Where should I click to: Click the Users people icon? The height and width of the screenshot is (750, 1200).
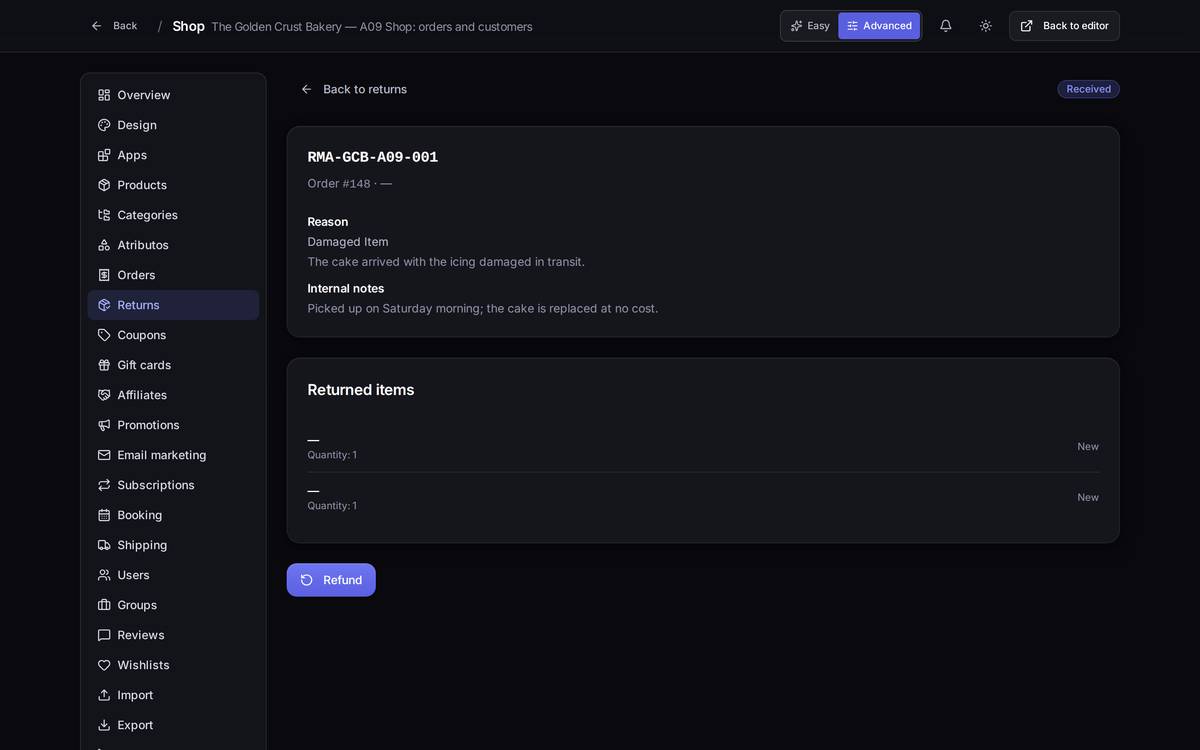(104, 575)
